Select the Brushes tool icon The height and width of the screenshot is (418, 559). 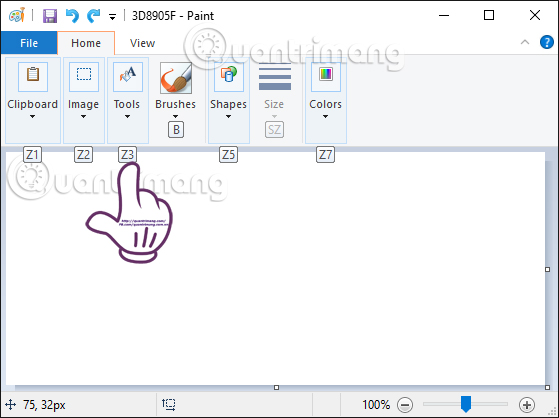click(176, 78)
